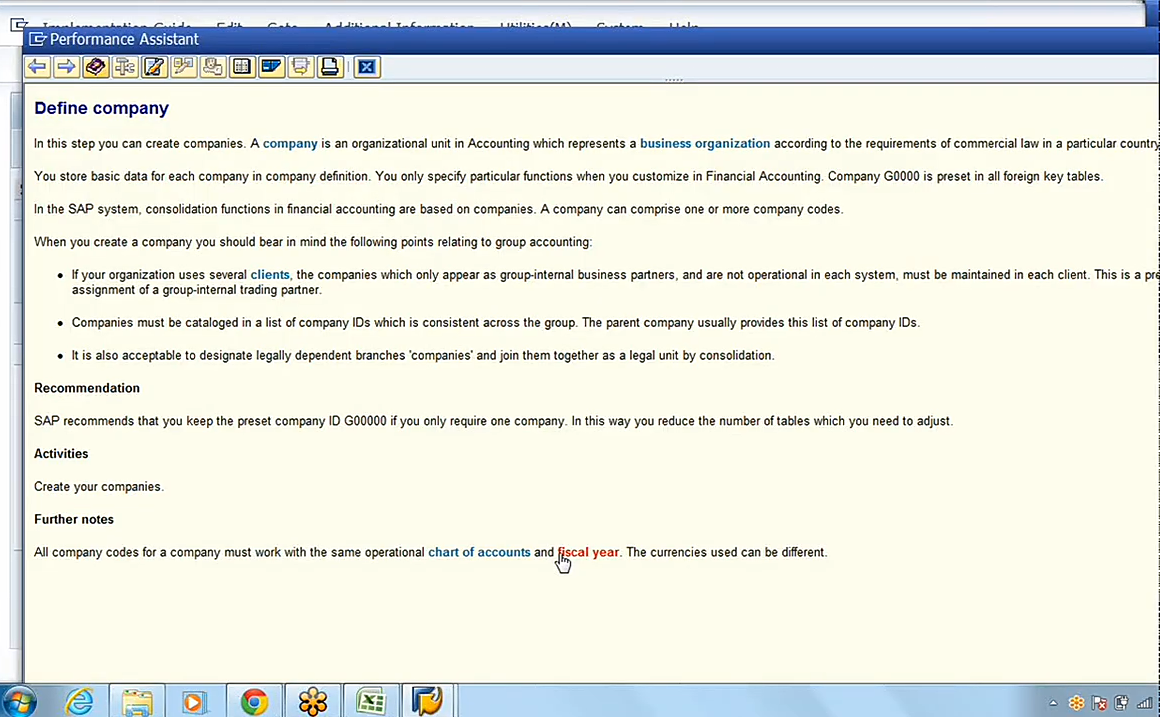This screenshot has width=1160, height=717.
Task: Open network signal bars tray icon
Action: (1144, 703)
